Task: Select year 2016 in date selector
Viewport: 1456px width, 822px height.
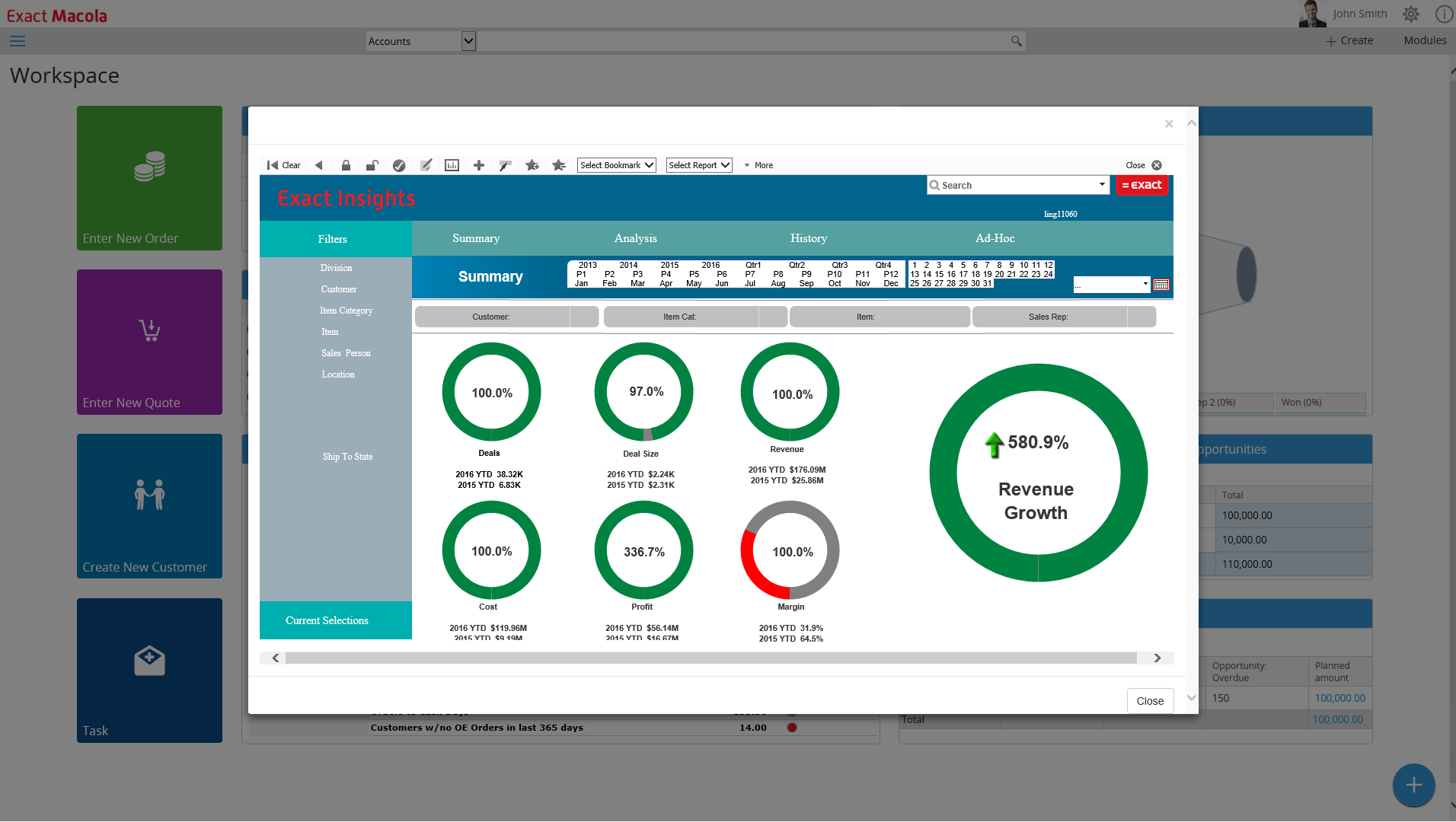Action: click(710, 265)
